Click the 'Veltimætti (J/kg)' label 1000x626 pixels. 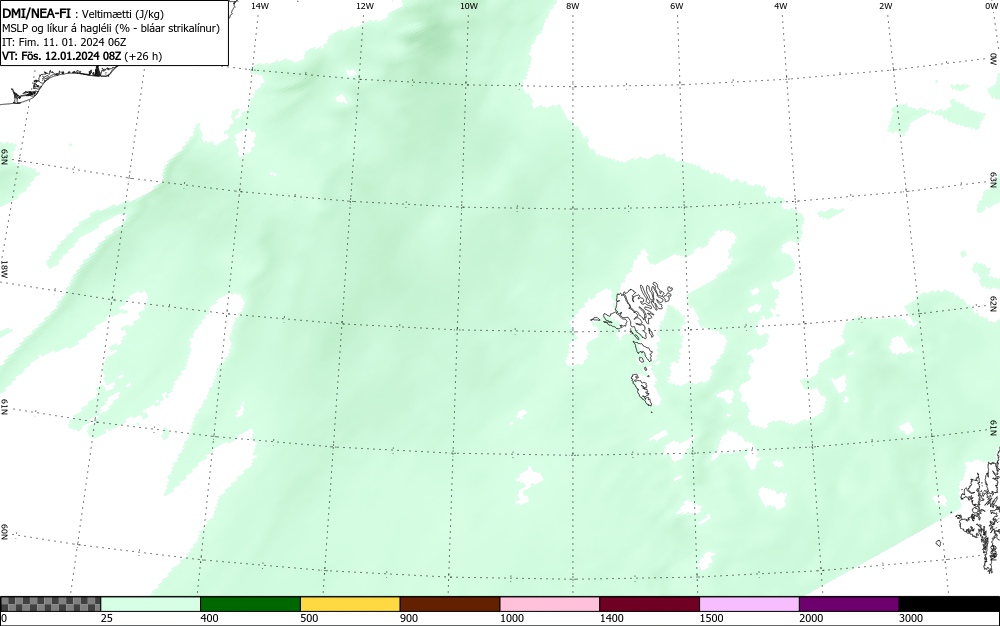coord(123,15)
